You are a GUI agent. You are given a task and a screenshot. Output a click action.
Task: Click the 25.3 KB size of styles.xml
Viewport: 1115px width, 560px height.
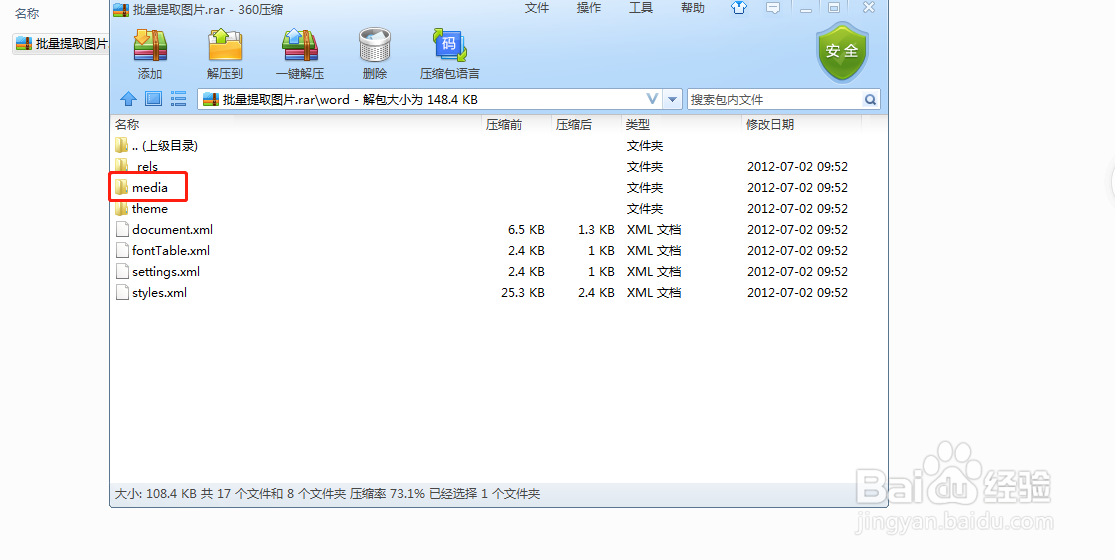coord(523,292)
